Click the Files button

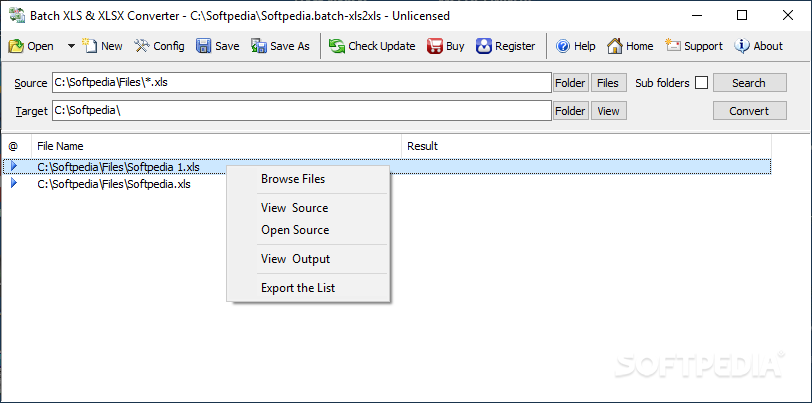click(x=608, y=83)
